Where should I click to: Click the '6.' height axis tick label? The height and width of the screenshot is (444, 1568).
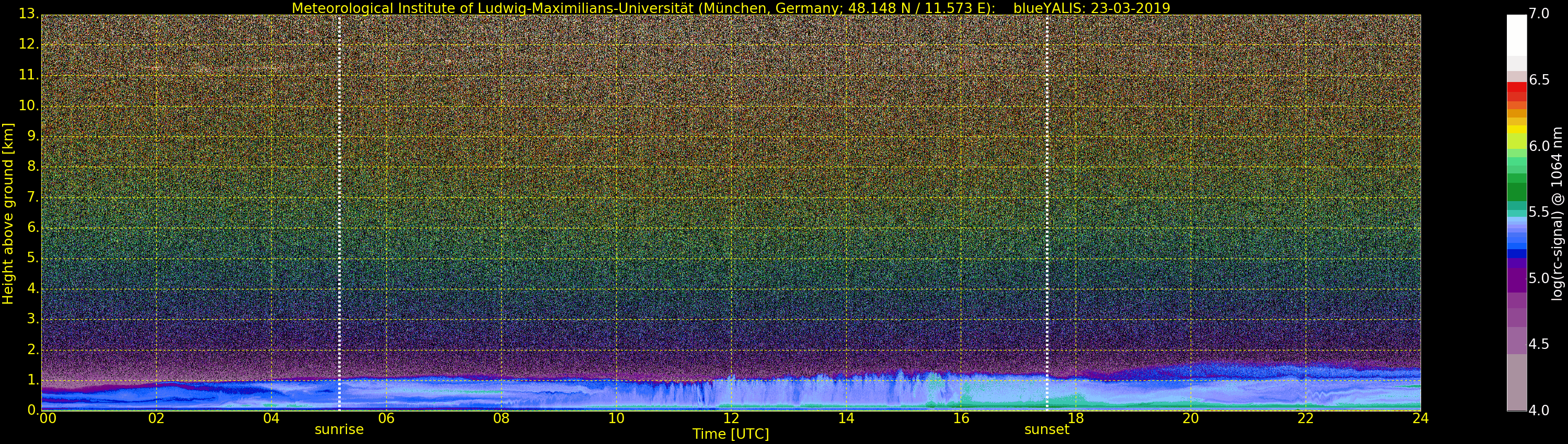[33, 227]
